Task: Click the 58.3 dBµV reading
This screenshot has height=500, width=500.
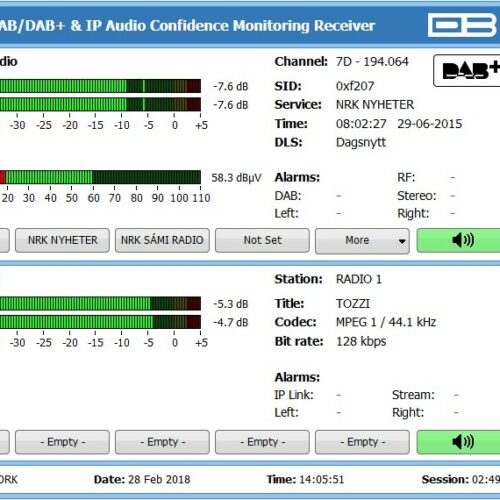Action: (x=236, y=178)
